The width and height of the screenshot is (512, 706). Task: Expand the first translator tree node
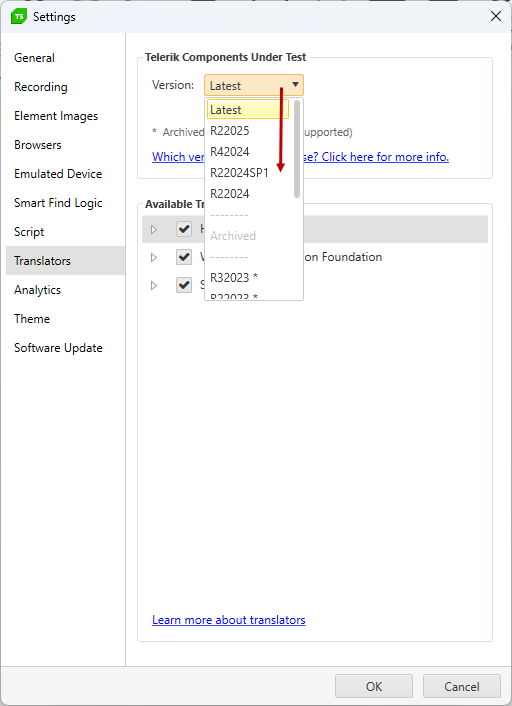tap(154, 230)
